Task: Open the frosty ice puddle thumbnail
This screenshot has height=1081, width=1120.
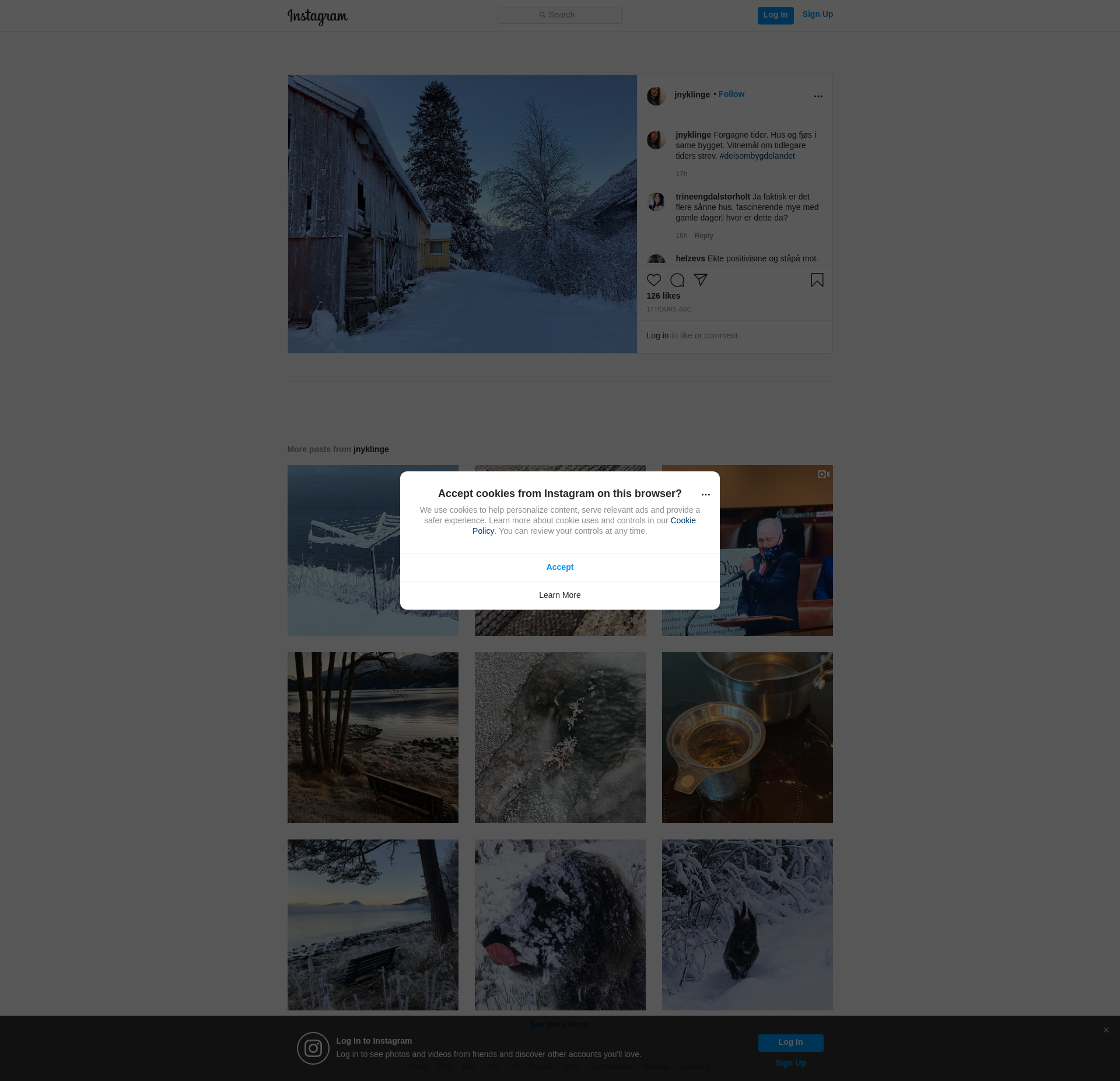Action: [560, 737]
